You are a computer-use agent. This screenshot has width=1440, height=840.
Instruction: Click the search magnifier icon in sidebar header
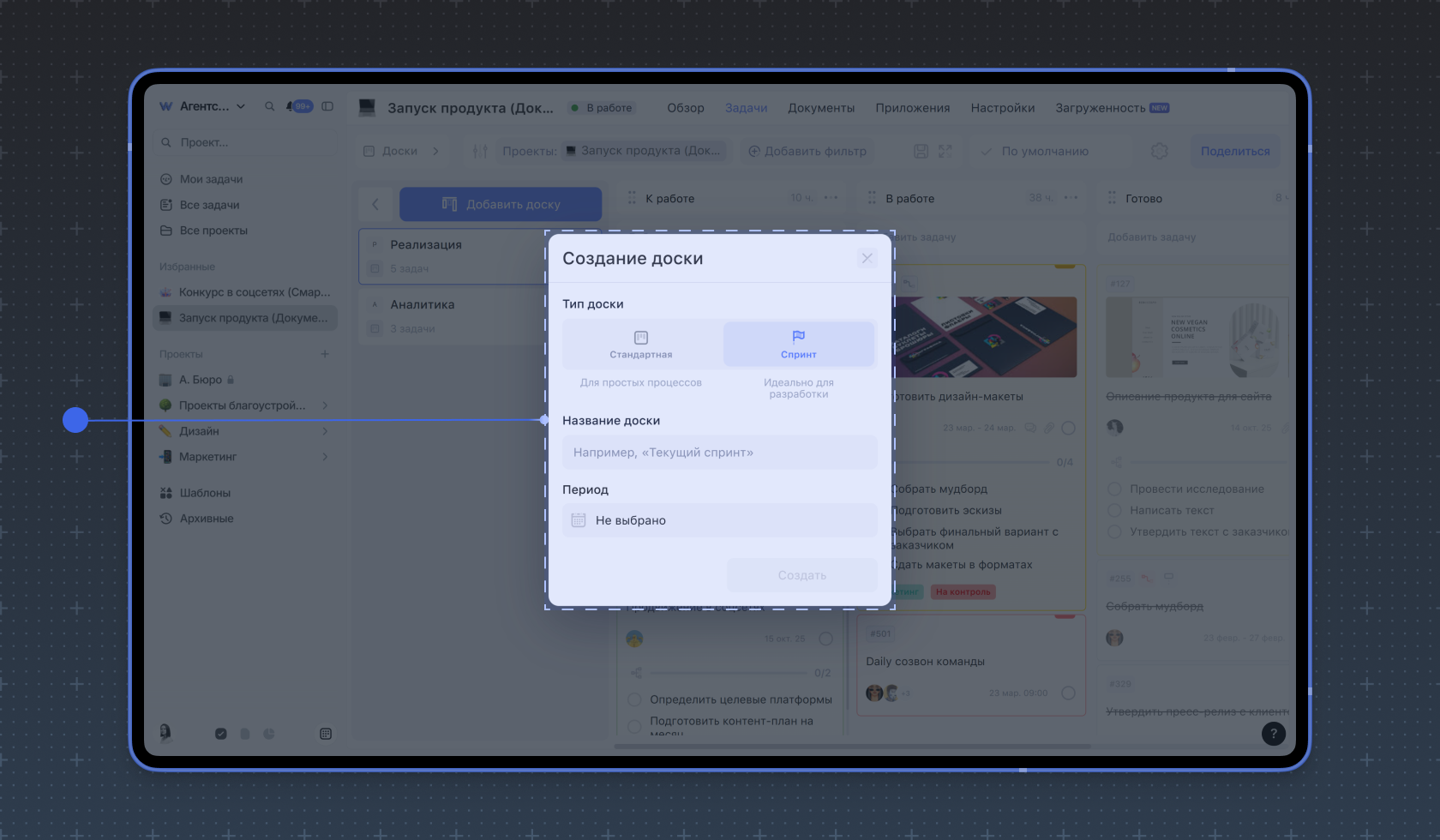pos(269,106)
